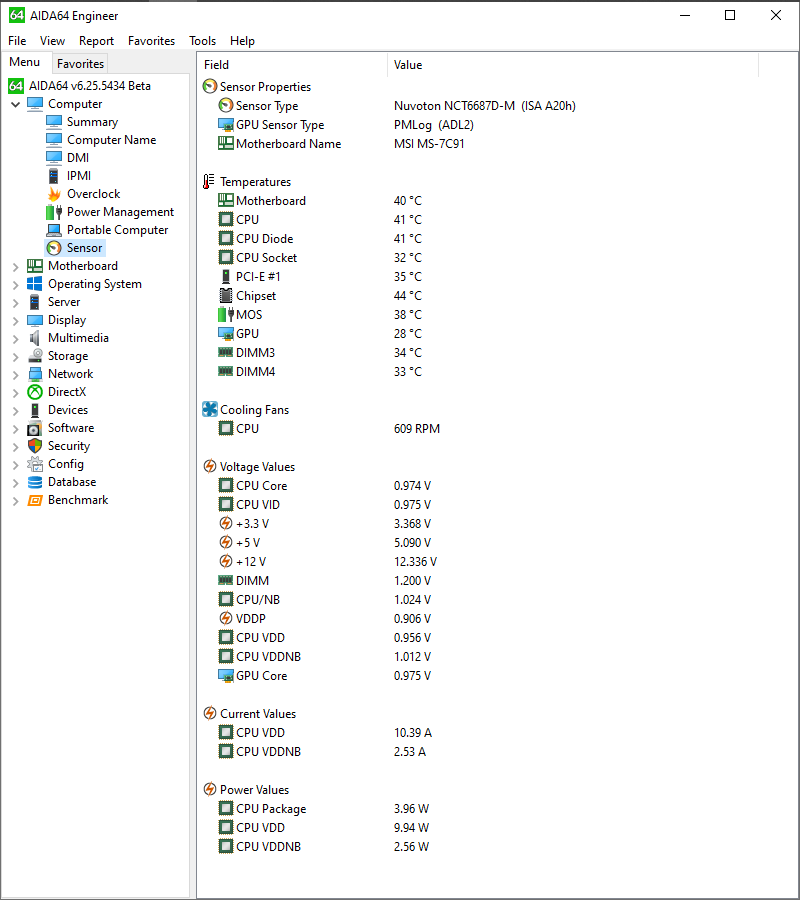Click the Sensor gauge icon in tree
800x900 pixels.
54,248
